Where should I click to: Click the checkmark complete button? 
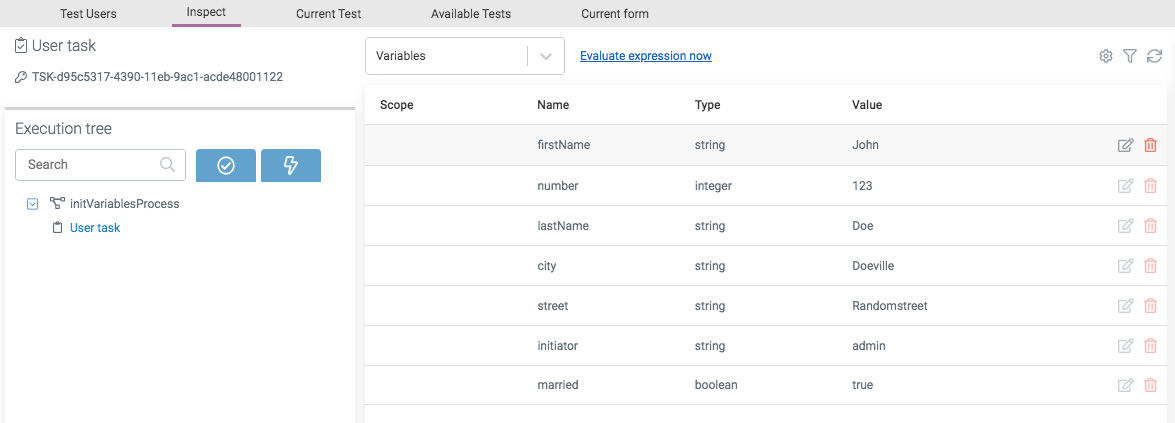point(226,166)
